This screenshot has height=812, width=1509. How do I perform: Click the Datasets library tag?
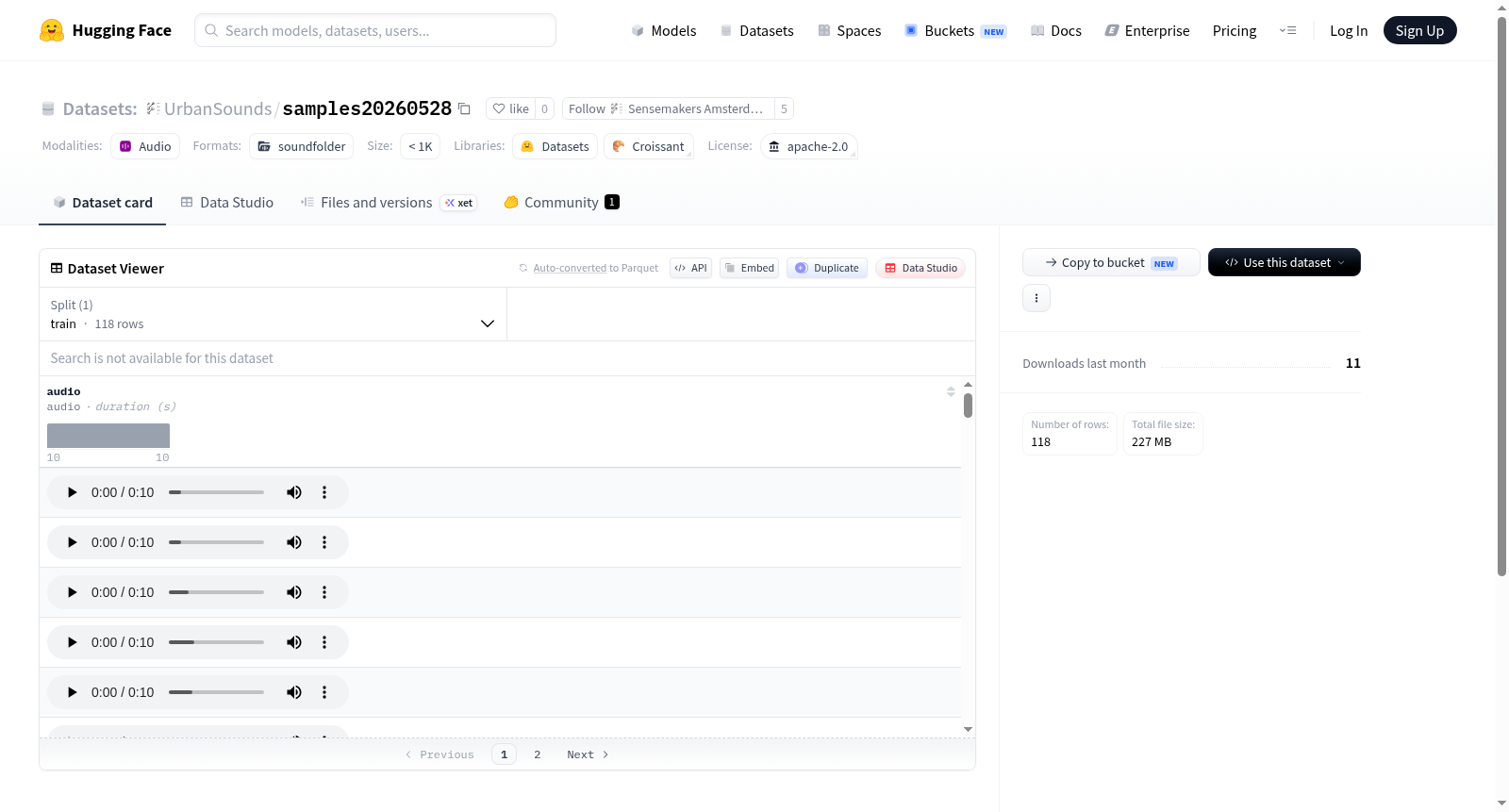pos(556,146)
